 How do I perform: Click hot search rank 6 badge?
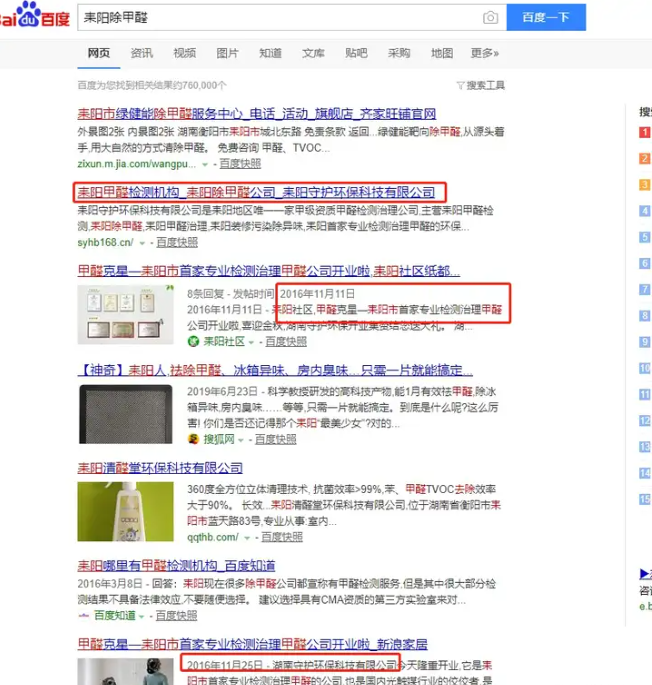point(645,263)
